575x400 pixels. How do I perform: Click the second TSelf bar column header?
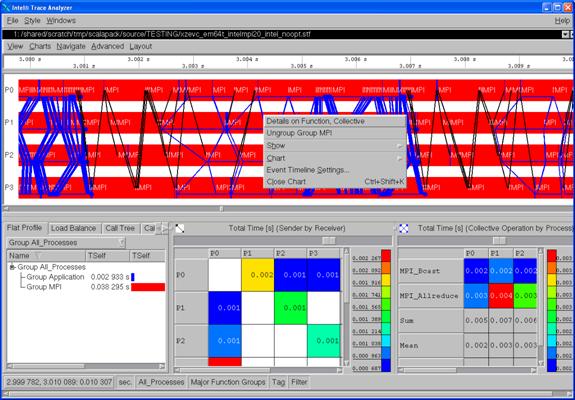click(147, 256)
